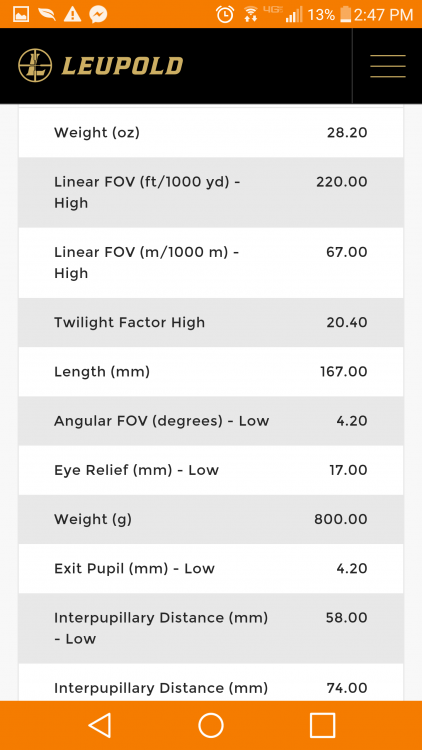
Task: Open recent apps square button
Action: coord(322,725)
